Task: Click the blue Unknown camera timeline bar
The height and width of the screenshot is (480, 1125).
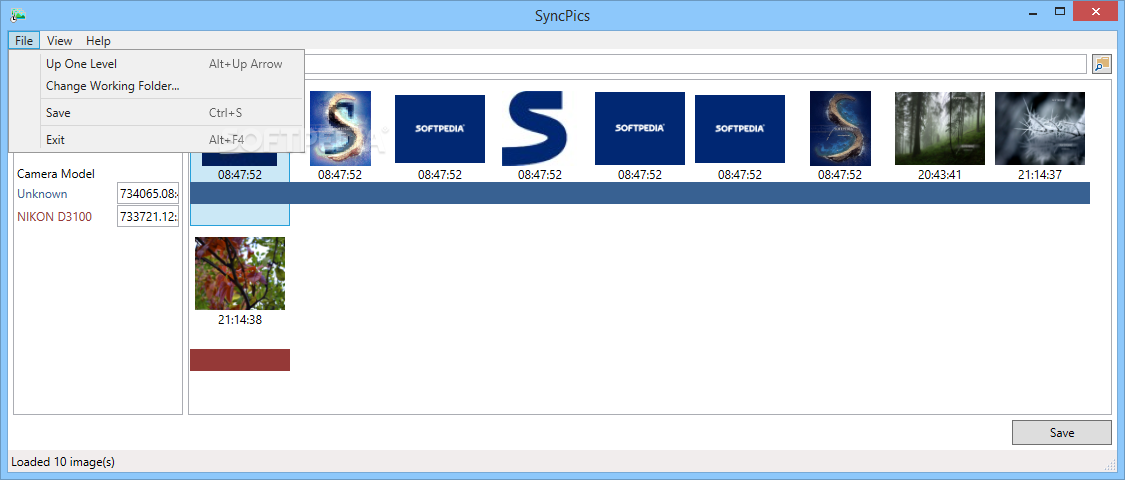Action: click(640, 193)
